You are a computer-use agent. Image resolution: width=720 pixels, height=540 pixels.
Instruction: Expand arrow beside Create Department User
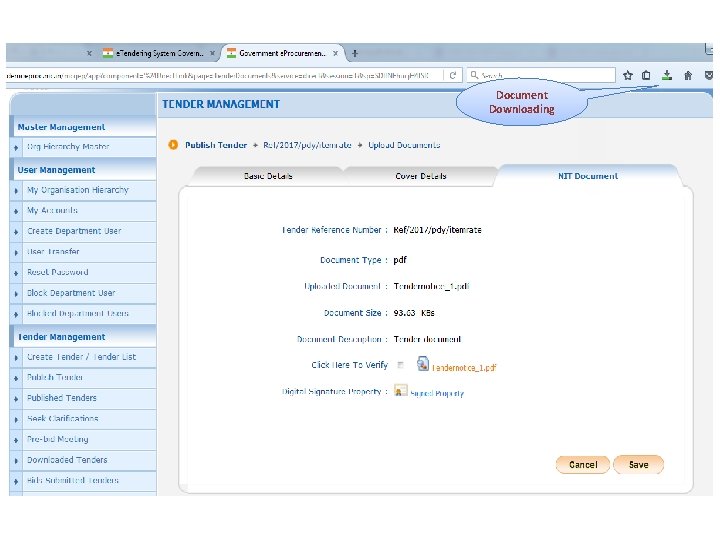pos(16,232)
